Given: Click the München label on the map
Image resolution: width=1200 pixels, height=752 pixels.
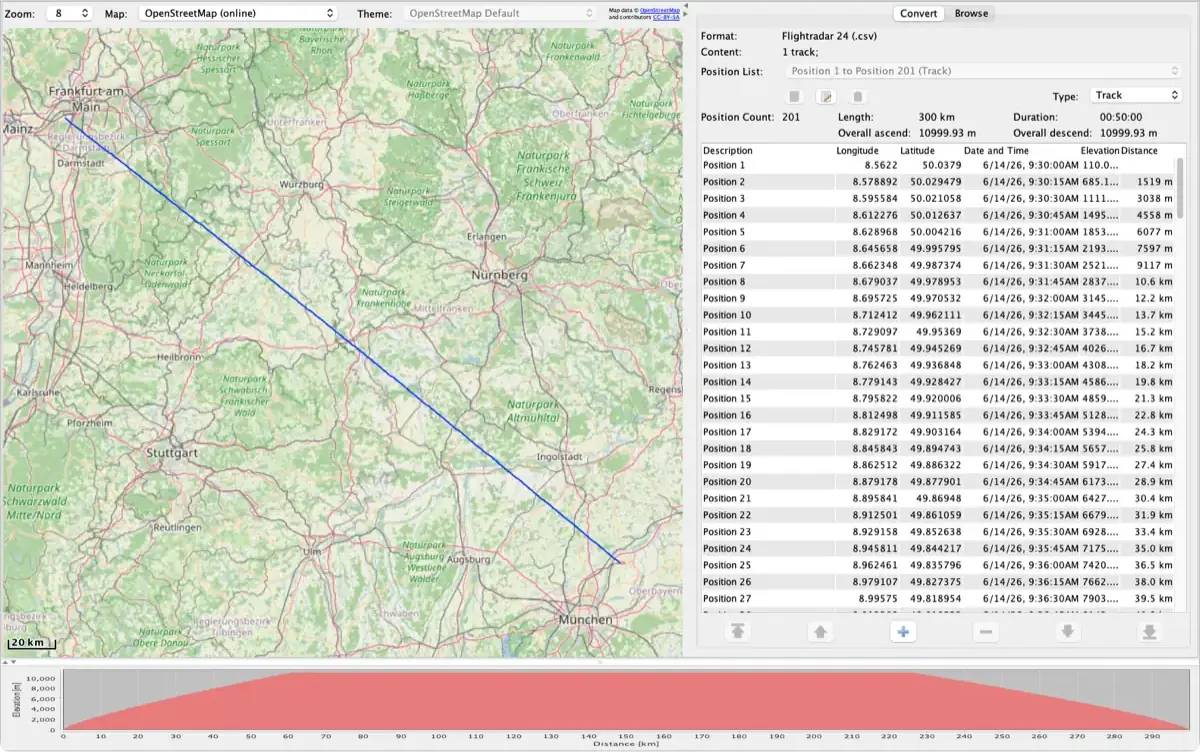Looking at the screenshot, I should (x=586, y=620).
